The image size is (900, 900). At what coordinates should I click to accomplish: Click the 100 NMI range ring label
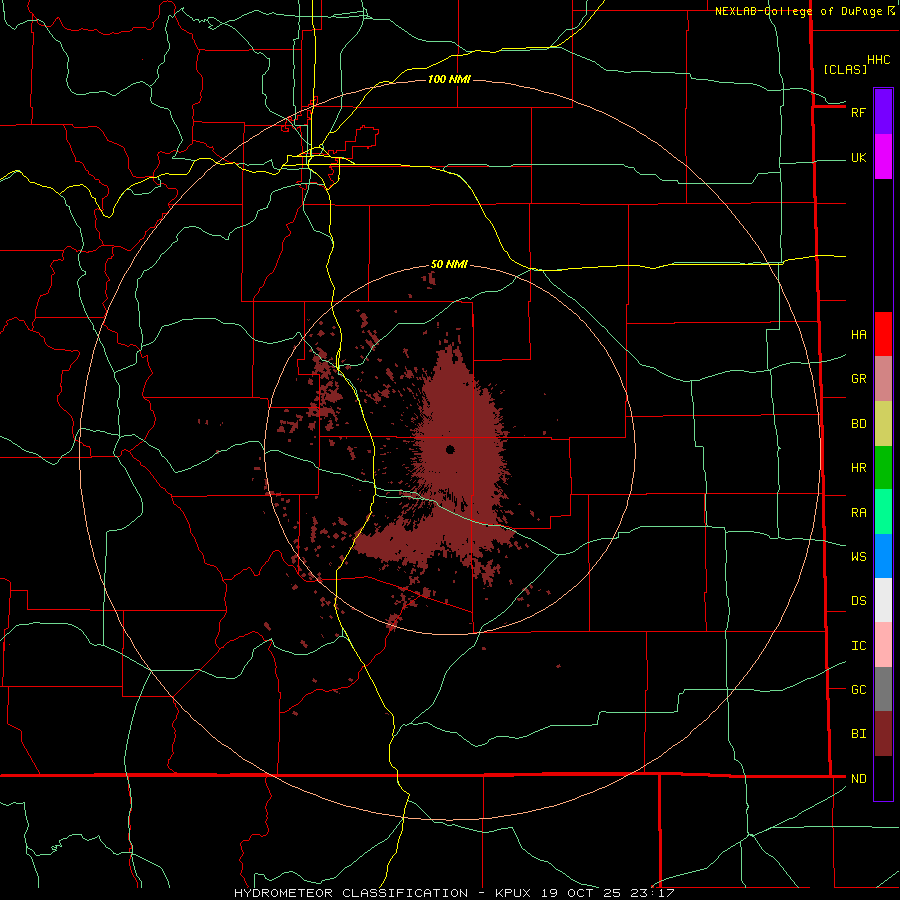coord(449,79)
